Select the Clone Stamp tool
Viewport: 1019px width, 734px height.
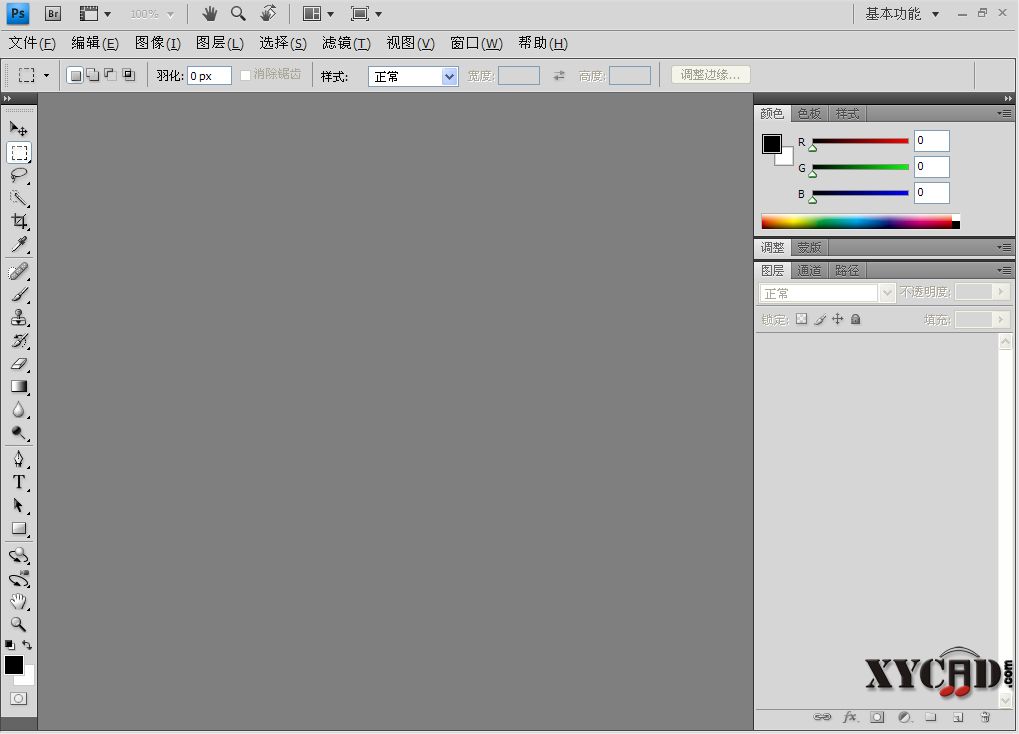coord(19,317)
